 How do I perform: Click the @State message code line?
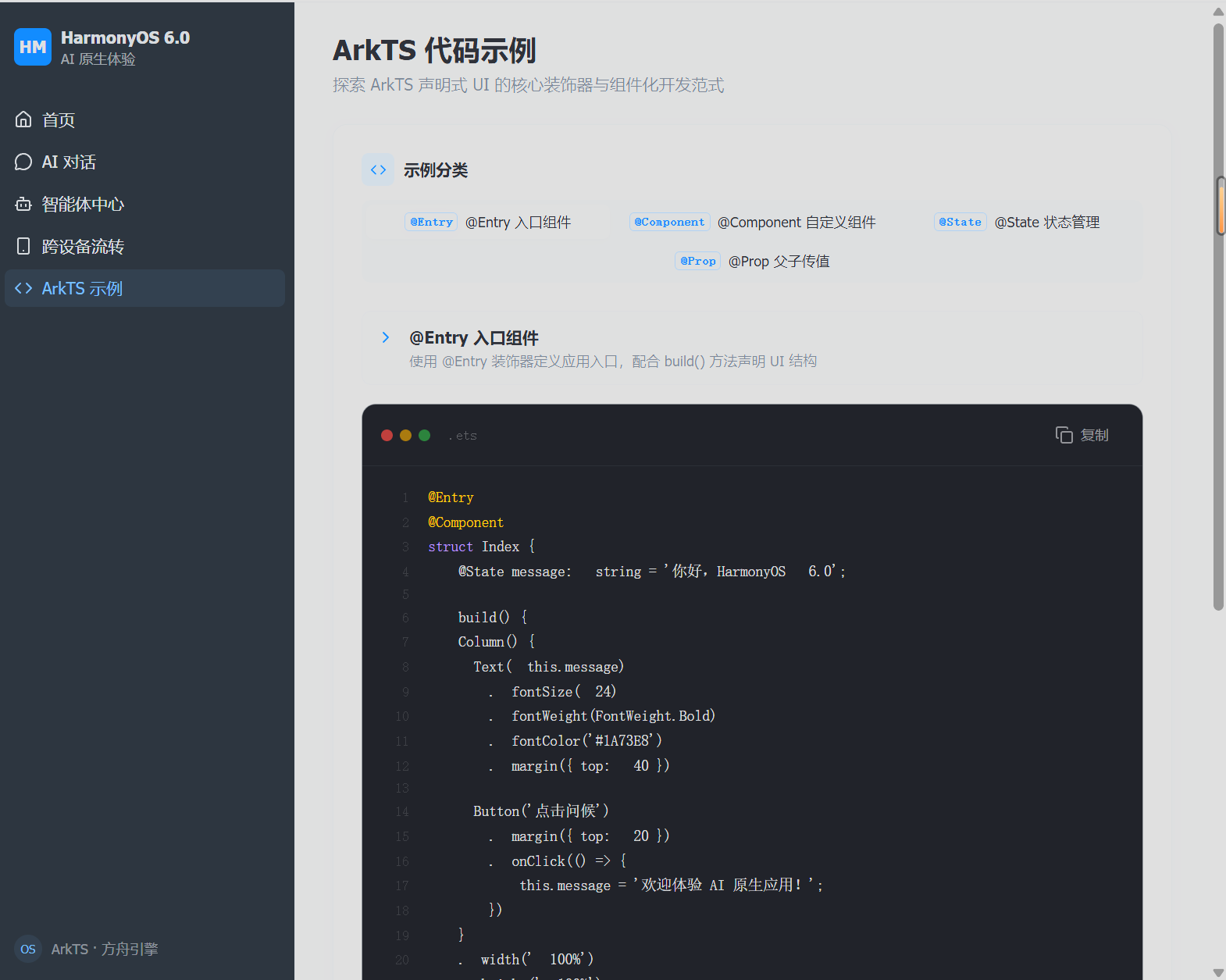(651, 572)
